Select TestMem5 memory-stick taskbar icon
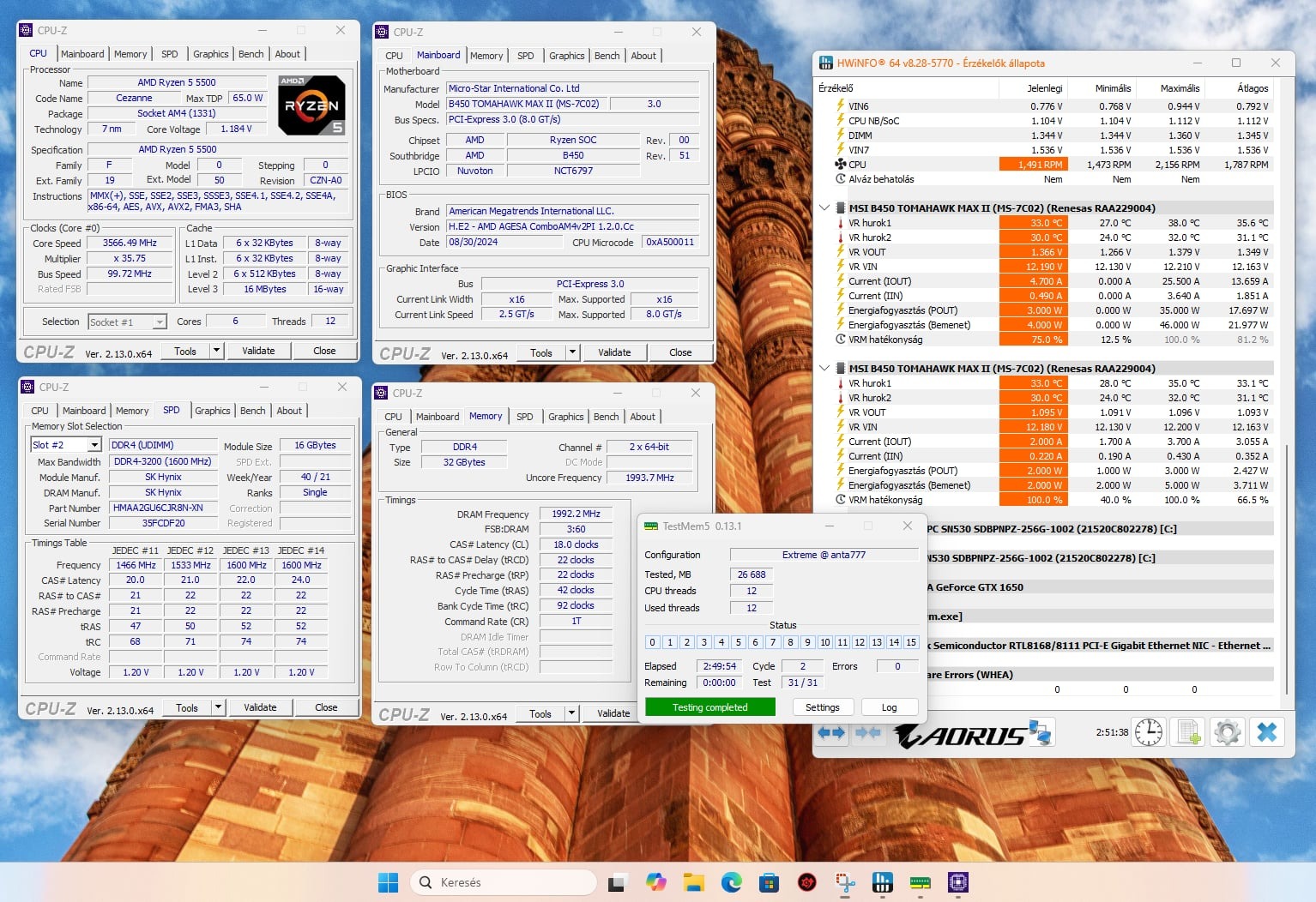1316x902 pixels. [x=921, y=882]
